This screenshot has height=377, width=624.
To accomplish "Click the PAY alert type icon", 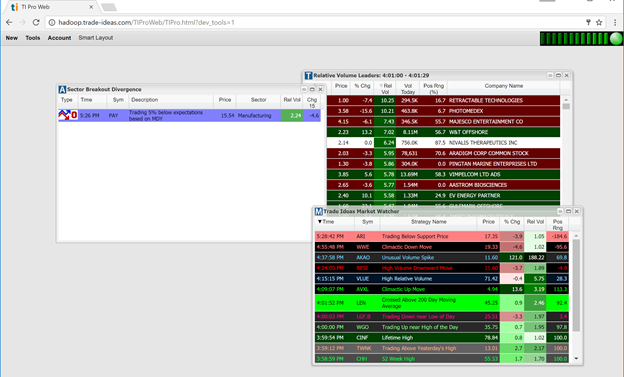I will click(x=68, y=115).
